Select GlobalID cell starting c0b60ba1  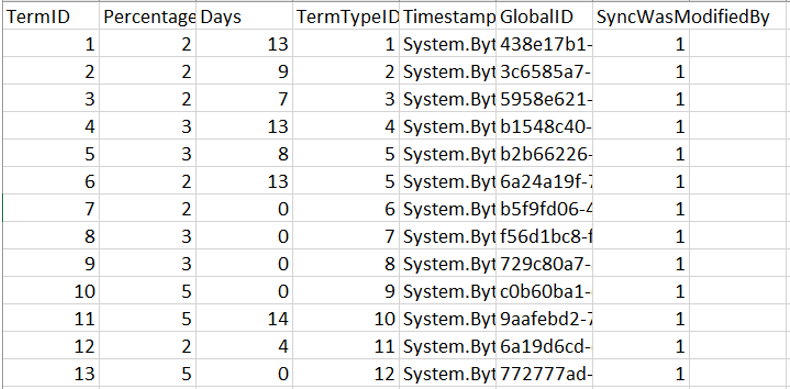click(x=544, y=291)
